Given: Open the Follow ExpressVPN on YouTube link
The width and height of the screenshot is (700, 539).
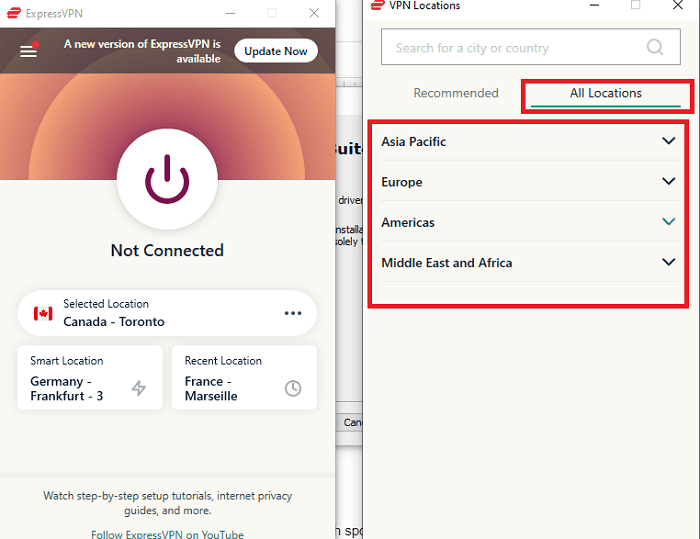Looking at the screenshot, I should [167, 534].
